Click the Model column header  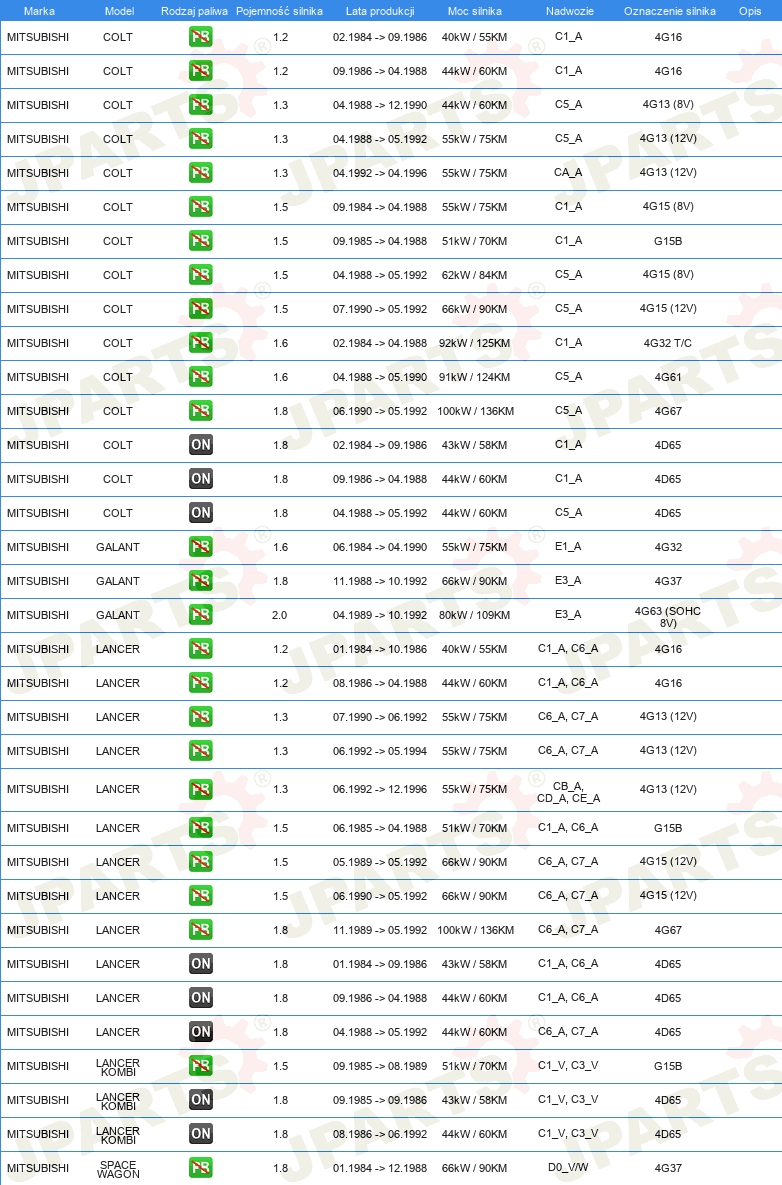119,11
